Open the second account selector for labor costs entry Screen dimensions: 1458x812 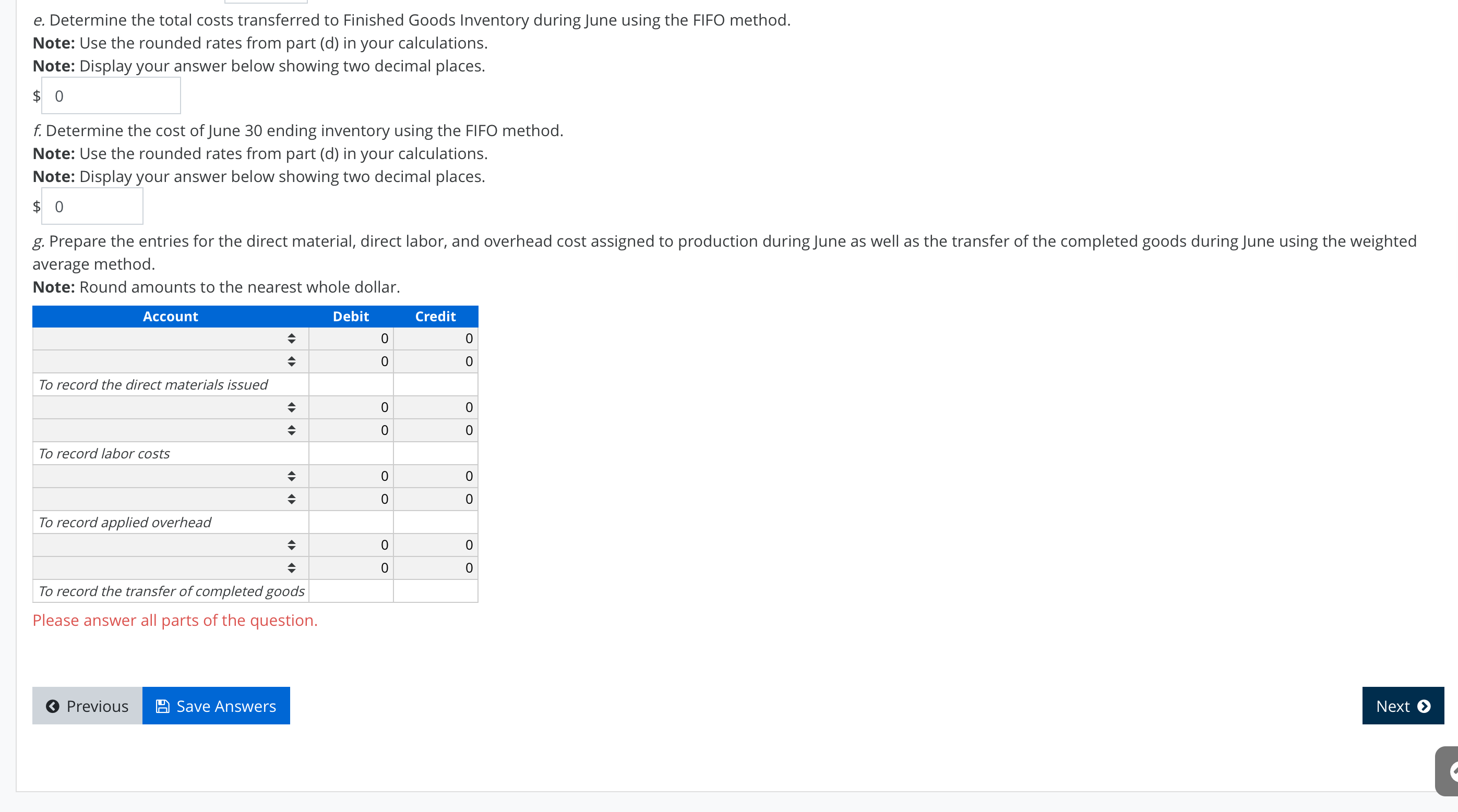coord(292,430)
